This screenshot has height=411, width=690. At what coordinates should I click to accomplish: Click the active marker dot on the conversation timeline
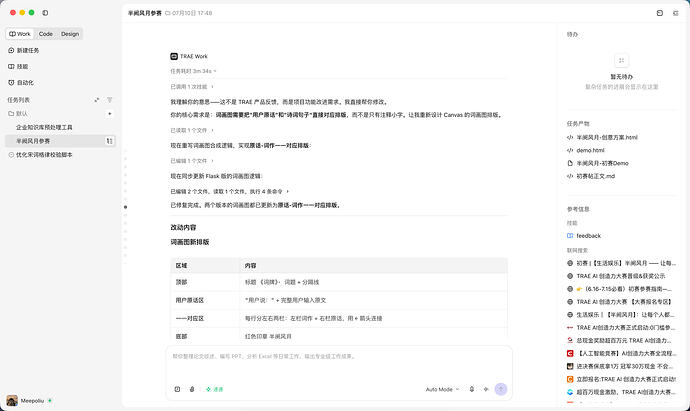pos(125,207)
